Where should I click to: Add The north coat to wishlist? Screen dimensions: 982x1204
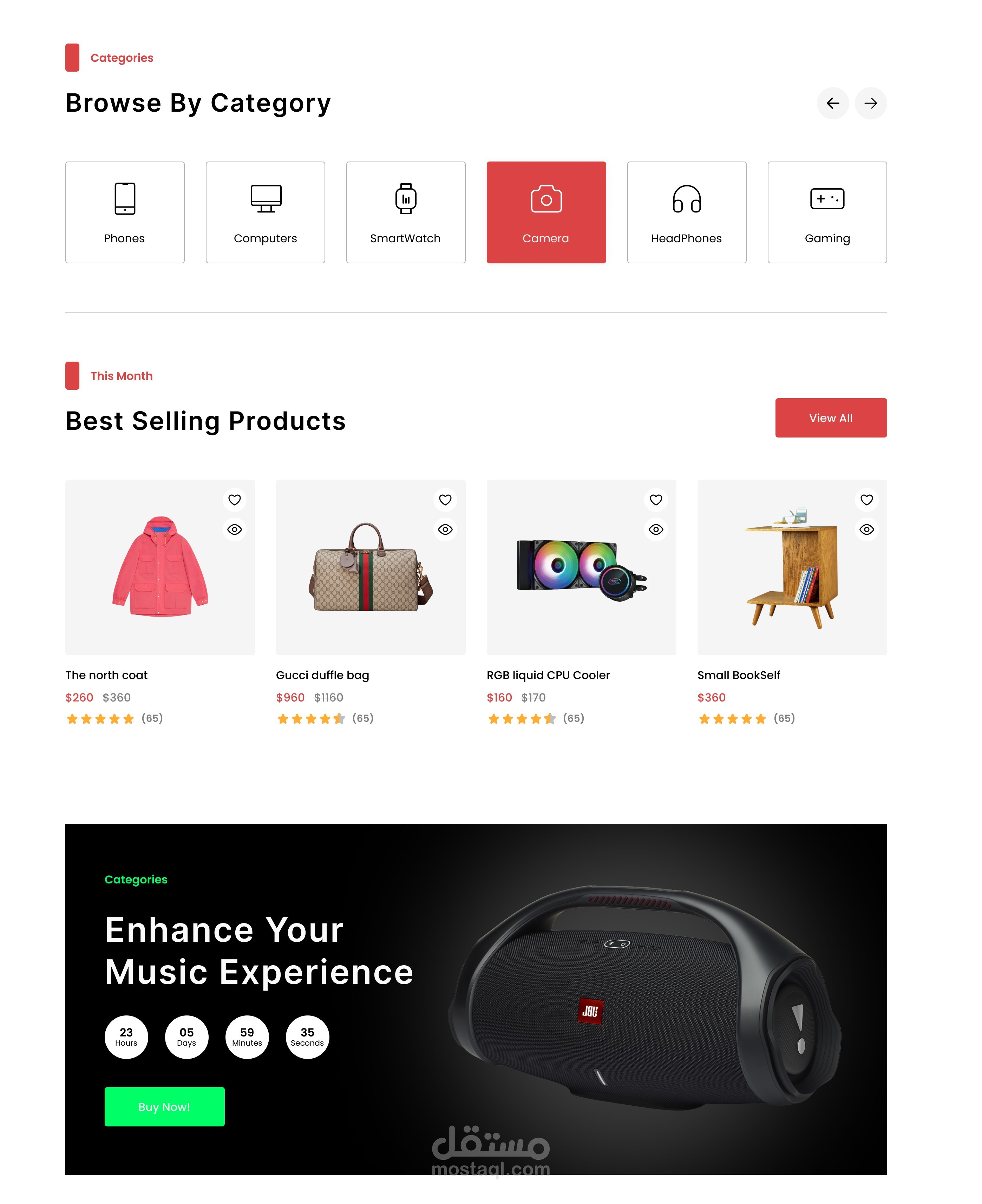click(x=235, y=500)
